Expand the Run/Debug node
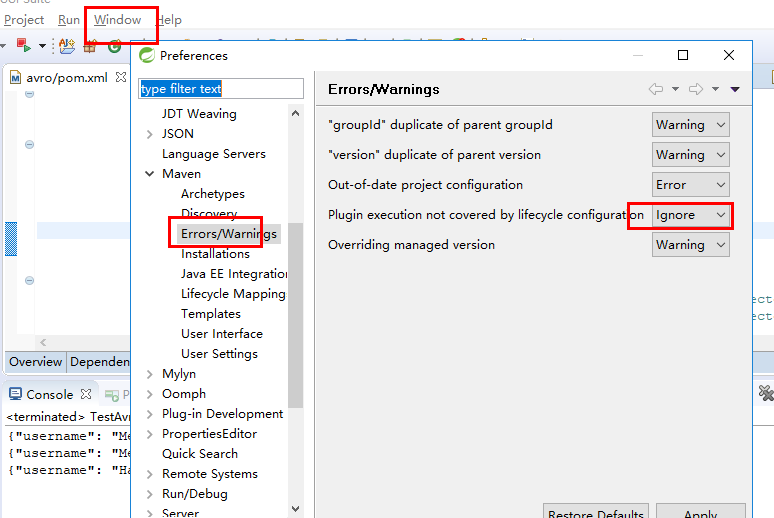The width and height of the screenshot is (774, 518). coord(150,494)
